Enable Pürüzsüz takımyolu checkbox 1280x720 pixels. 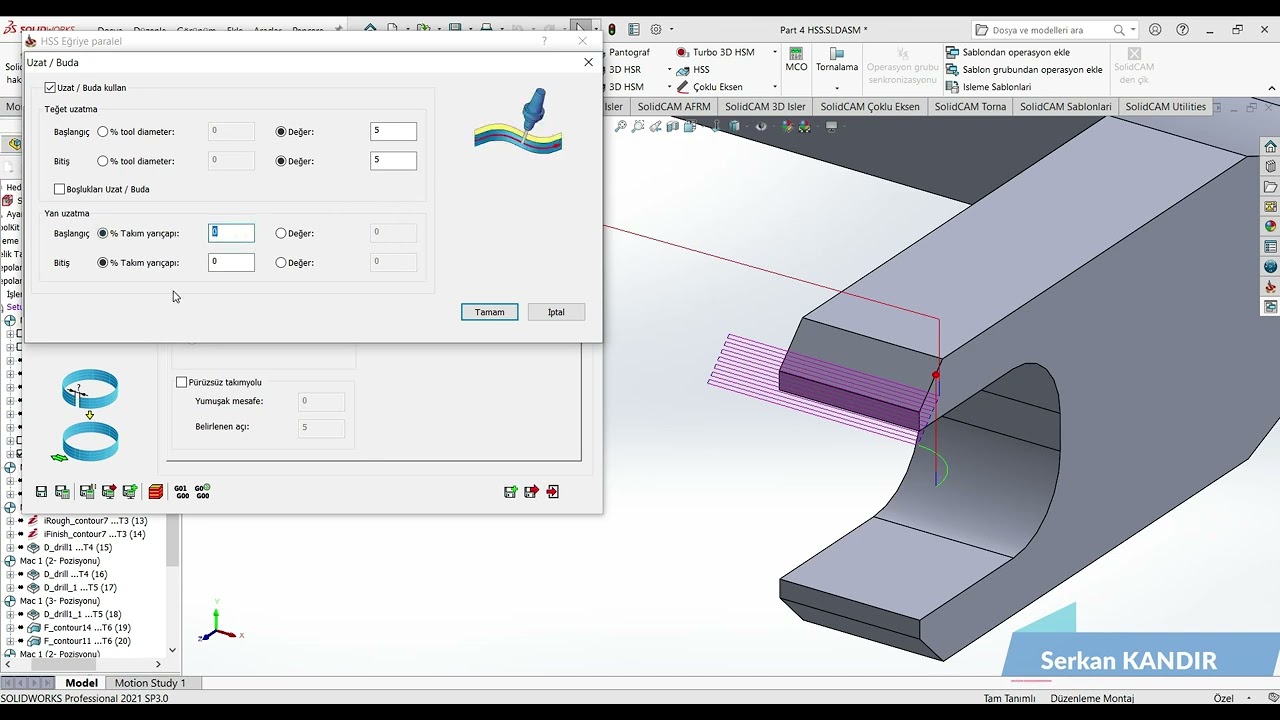point(181,382)
